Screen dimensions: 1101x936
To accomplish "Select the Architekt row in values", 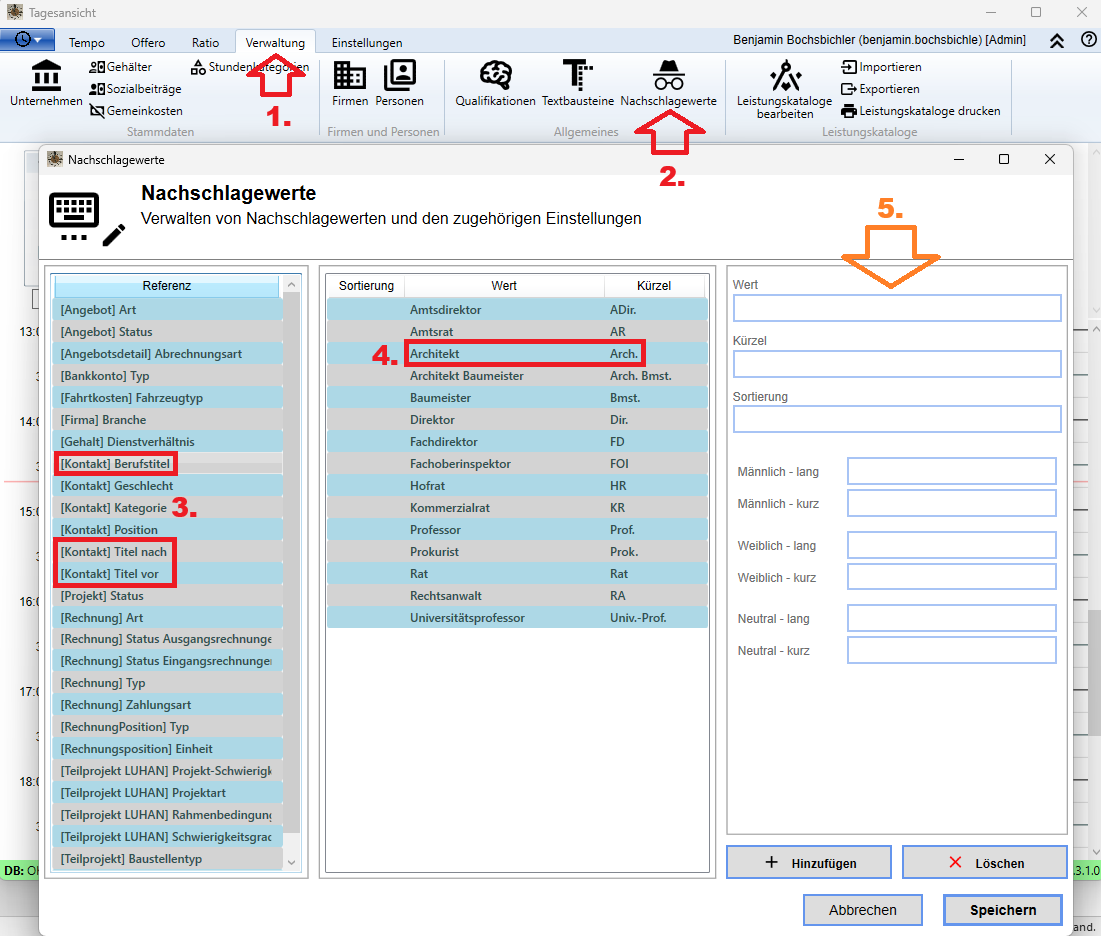I will pyautogui.click(x=517, y=354).
